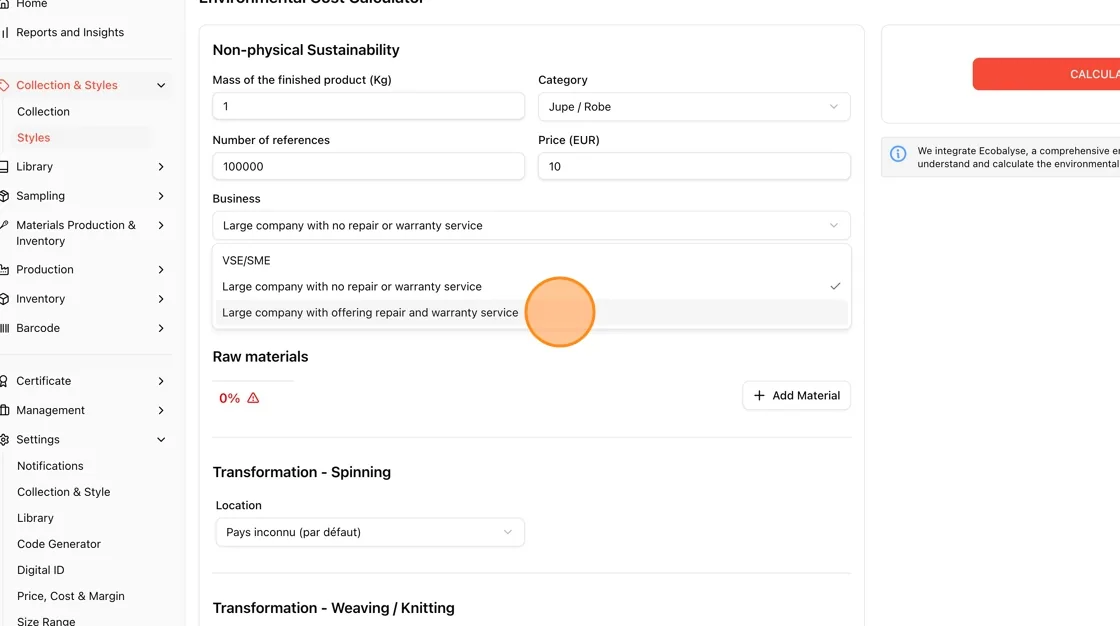Click the Library book icon in sidebar
Viewport: 1120px width, 626px height.
point(4,167)
